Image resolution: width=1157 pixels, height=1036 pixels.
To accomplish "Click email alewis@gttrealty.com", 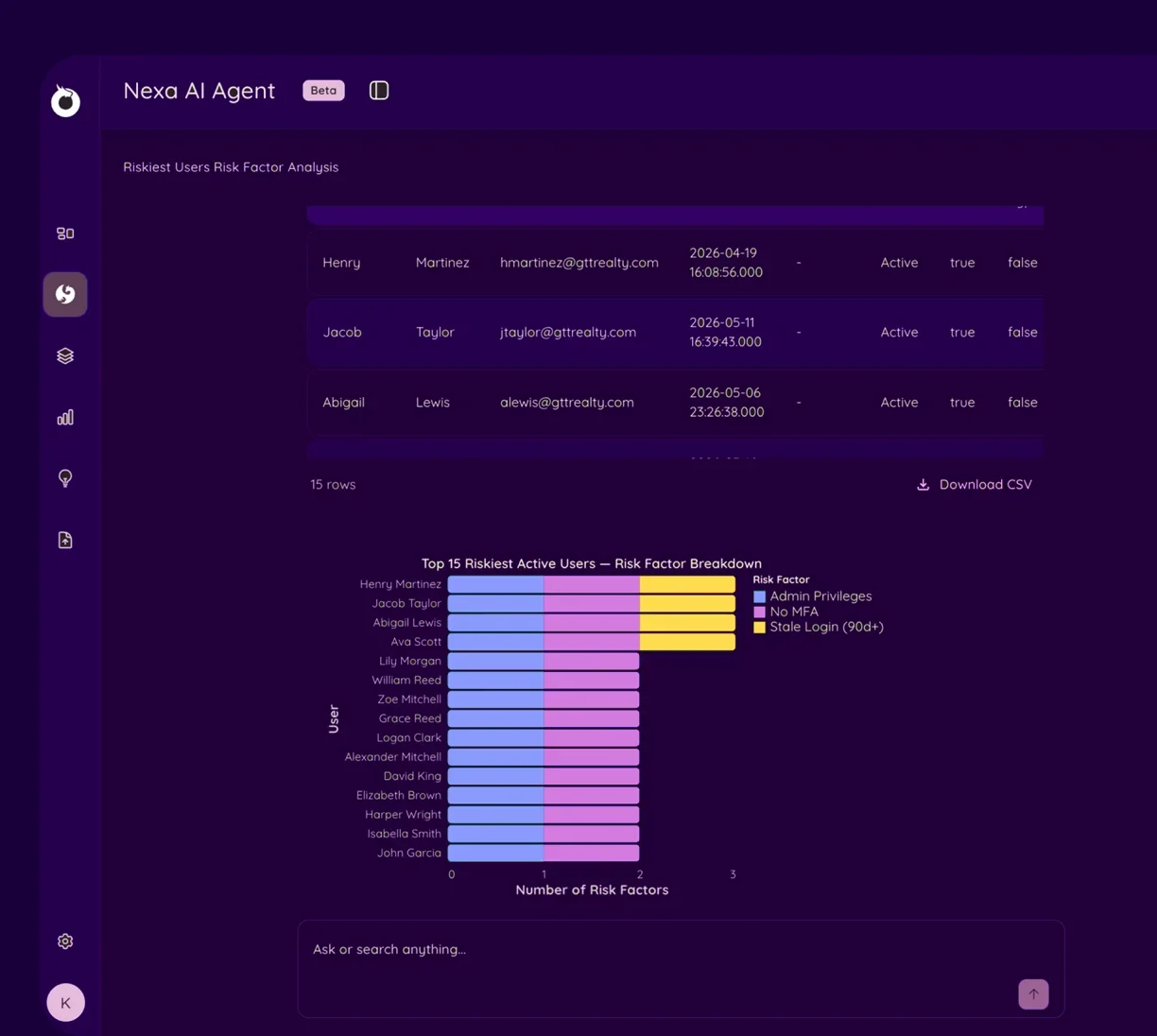I will click(567, 403).
